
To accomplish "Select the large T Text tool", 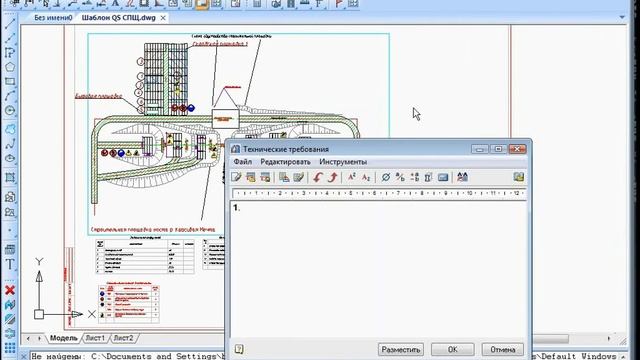I will (x=10, y=264).
